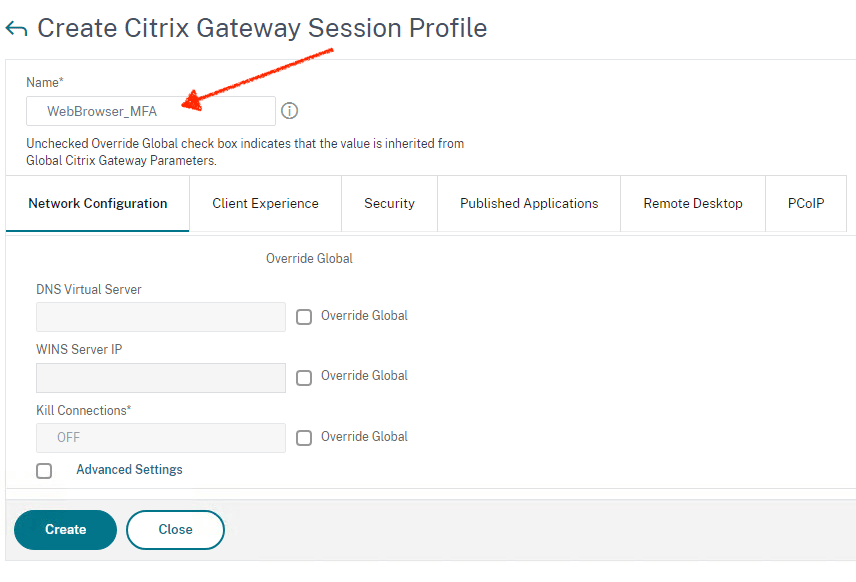
Task: Check Override Global for WINS Server IP
Action: (304, 377)
